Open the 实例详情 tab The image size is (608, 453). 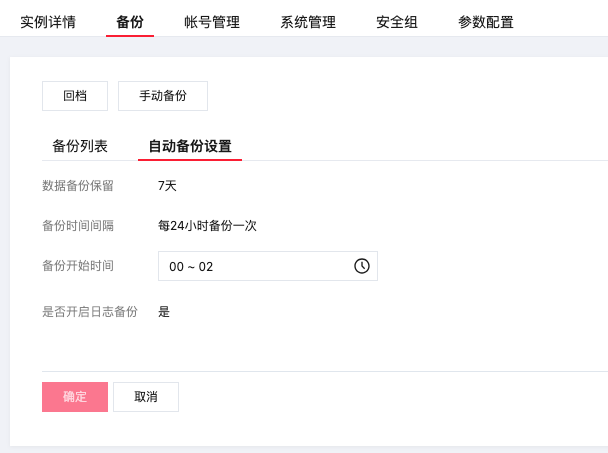48,22
